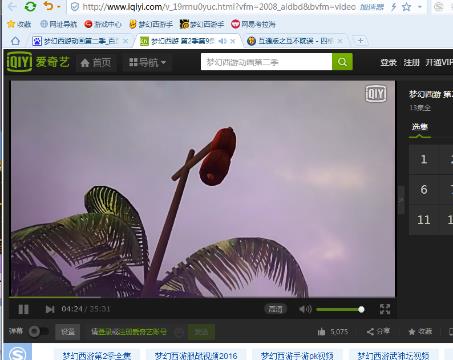The image size is (453, 360).
Task: Open first 梦幻西游手 bookmark with yellow icon
Action: (x=151, y=24)
